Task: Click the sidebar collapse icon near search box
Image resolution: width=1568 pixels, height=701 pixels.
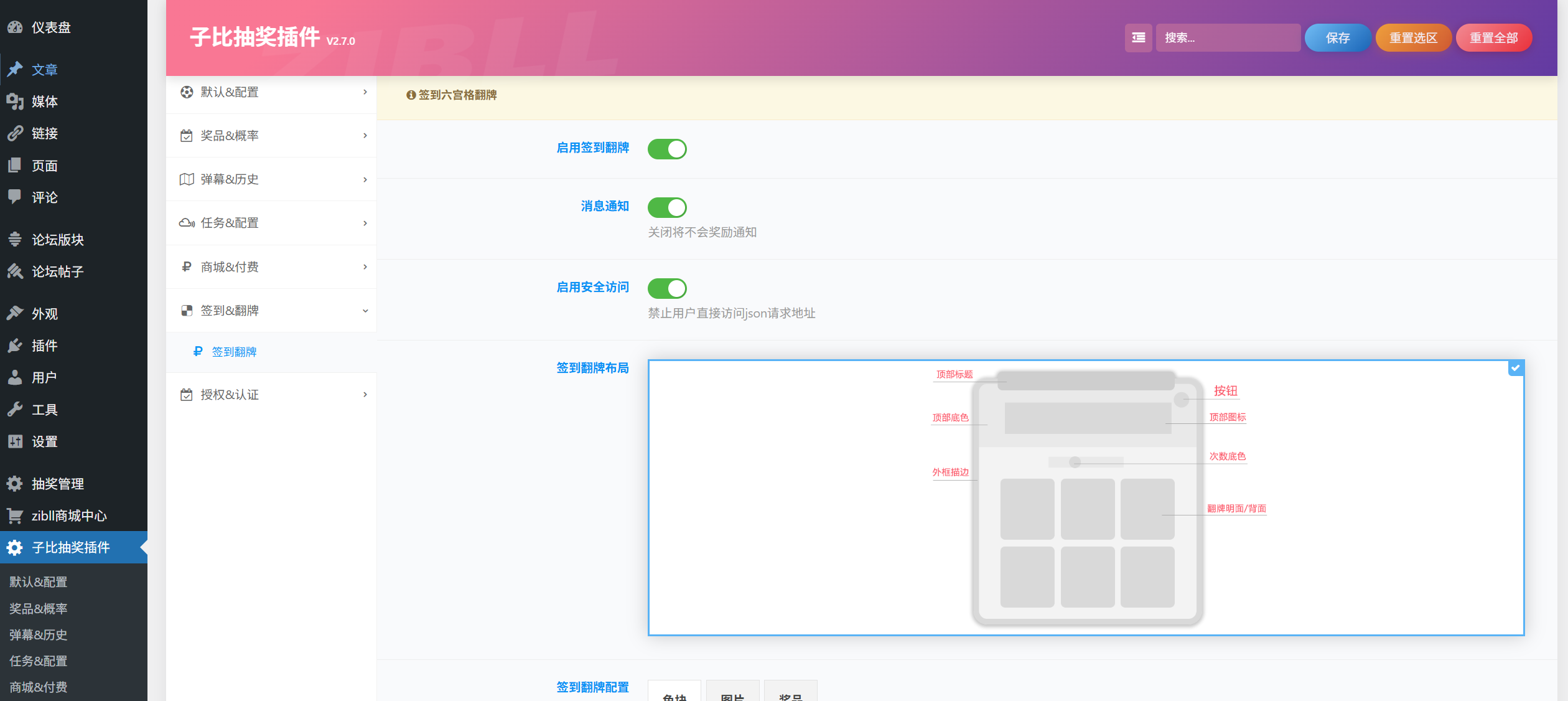Action: tap(1138, 37)
